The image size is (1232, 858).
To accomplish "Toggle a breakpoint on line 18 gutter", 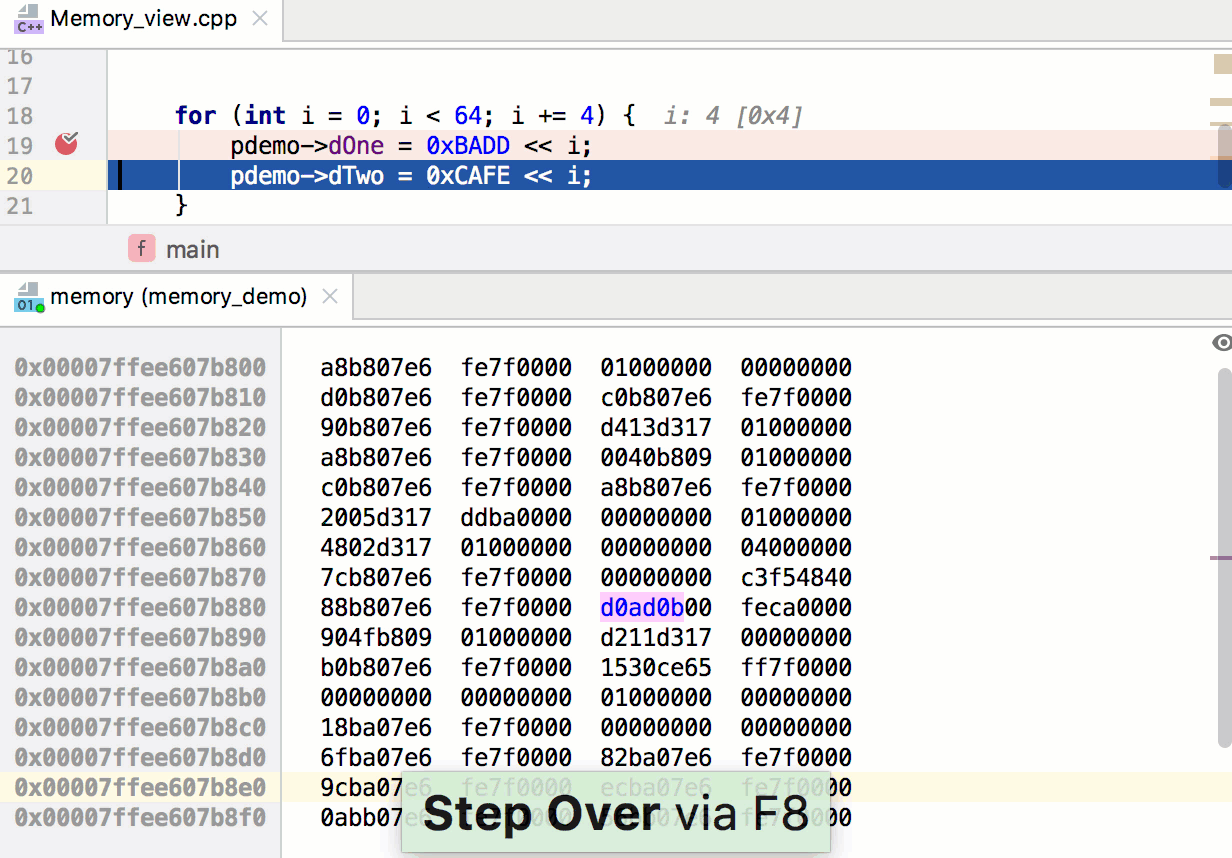I will click(x=65, y=115).
